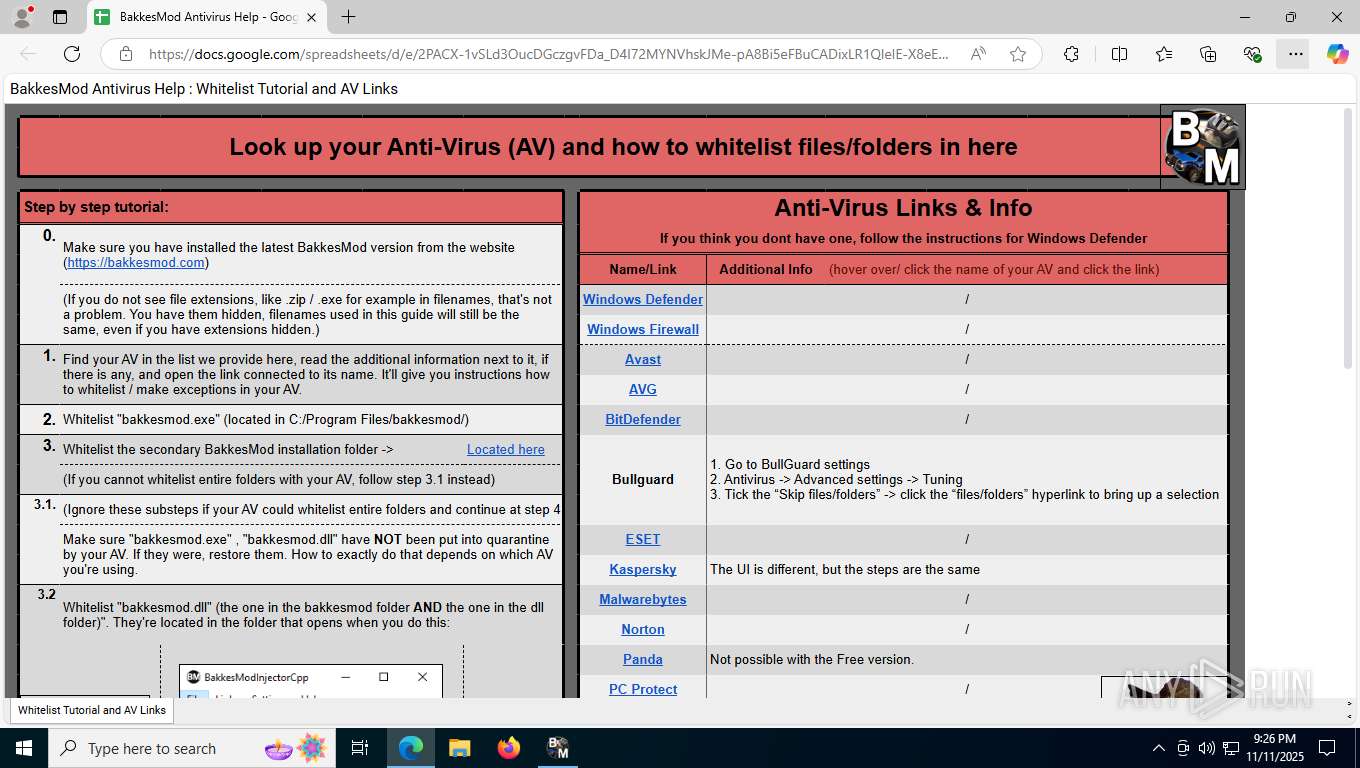Open File Explorer from the taskbar
This screenshot has height=768, width=1360.
point(460,748)
